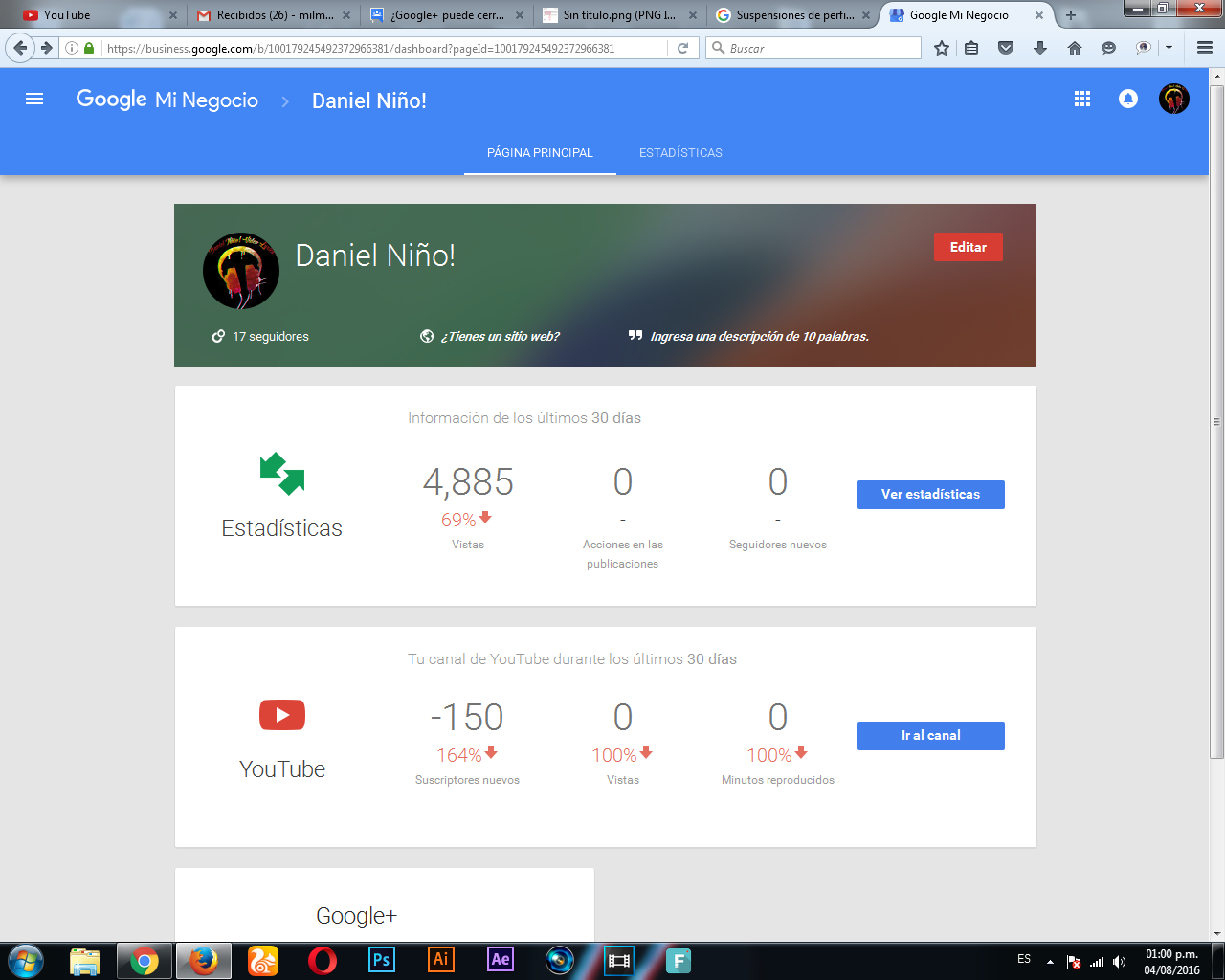Open After Effects from the taskbar
The image size is (1225, 980).
501,960
